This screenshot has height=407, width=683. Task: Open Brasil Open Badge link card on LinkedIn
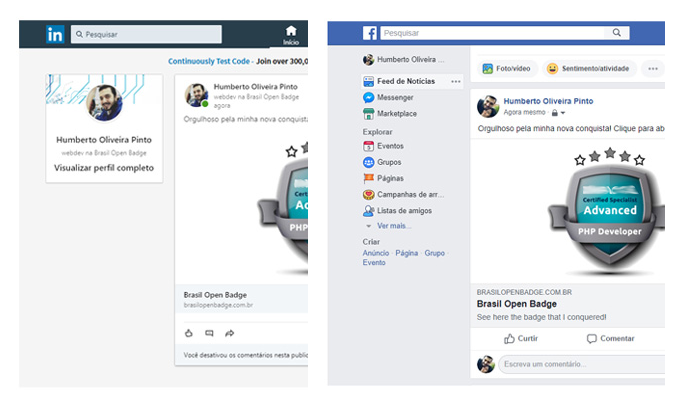(x=242, y=299)
